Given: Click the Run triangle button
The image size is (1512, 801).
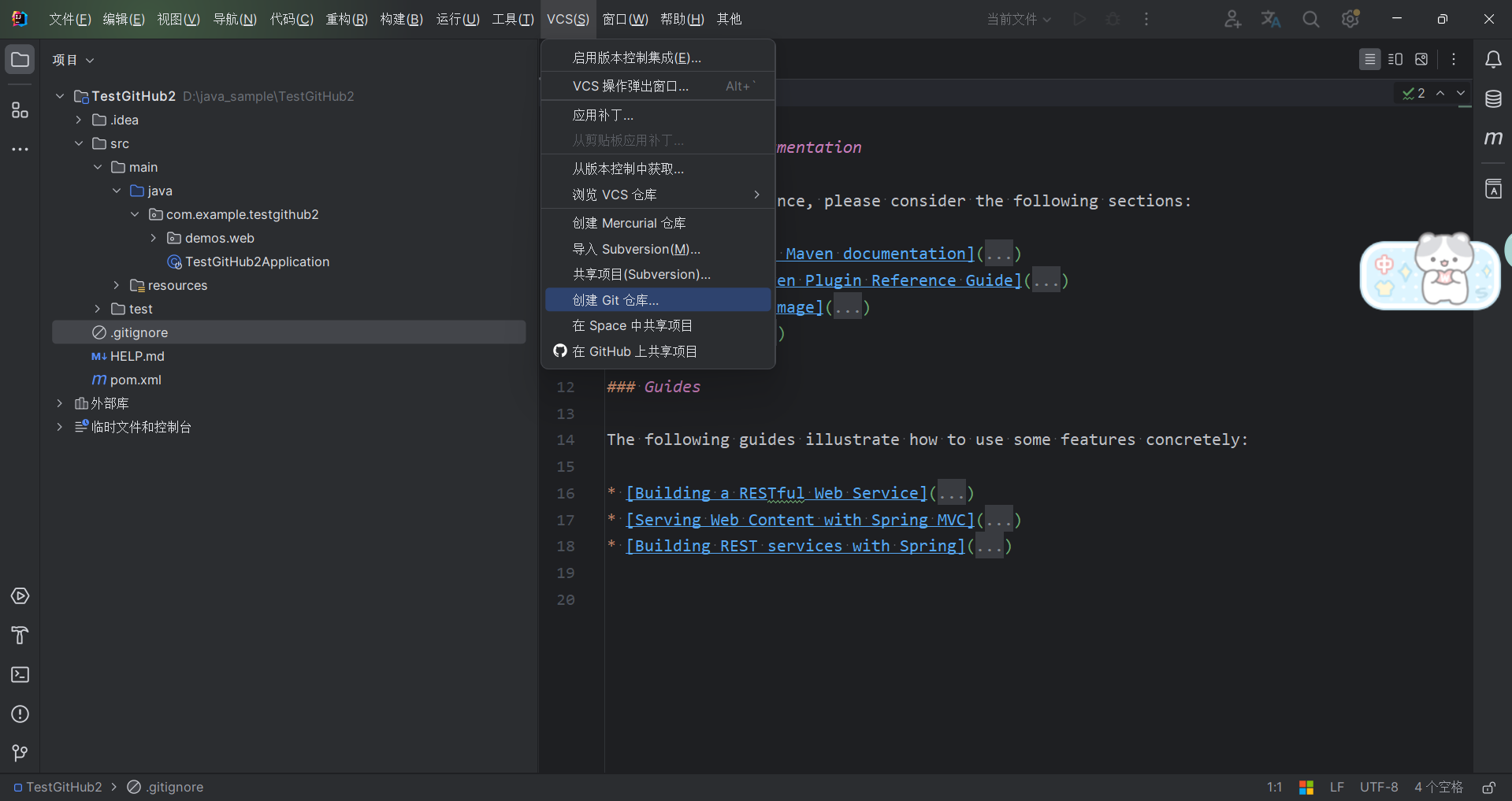Looking at the screenshot, I should [x=1080, y=19].
